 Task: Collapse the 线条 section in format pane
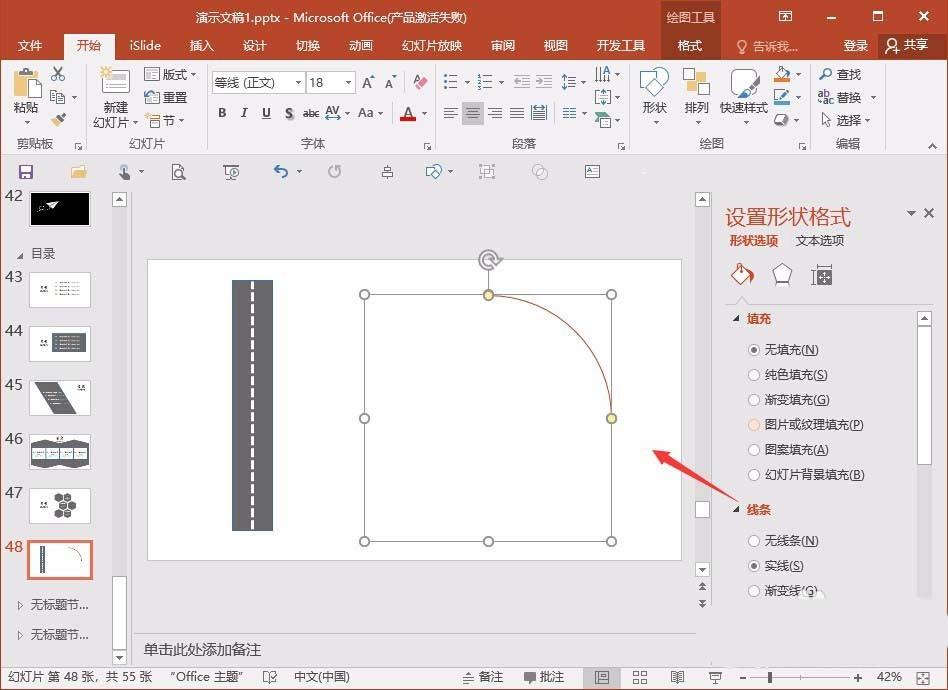(x=737, y=509)
